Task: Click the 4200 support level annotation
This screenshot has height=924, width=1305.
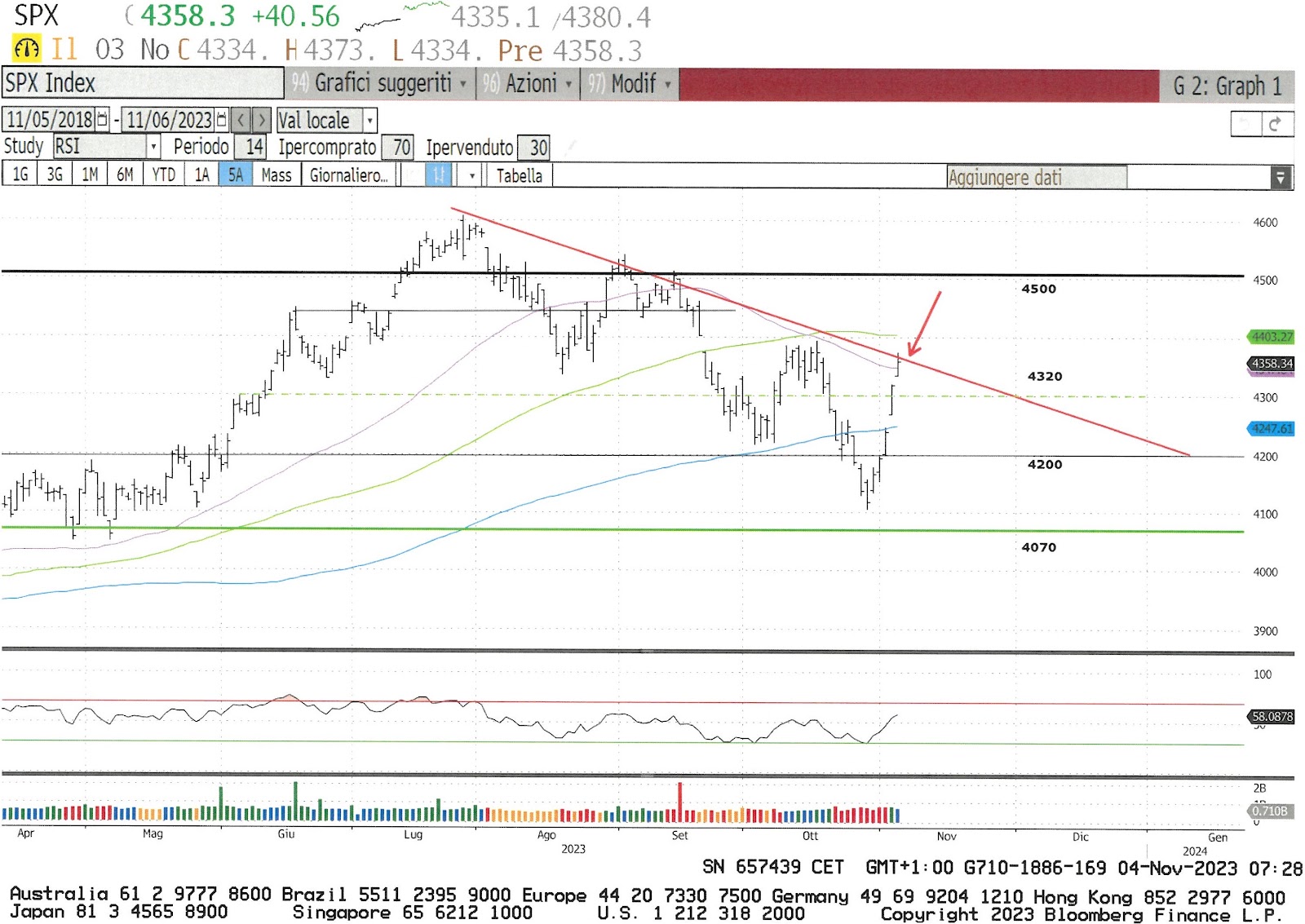Action: (1045, 464)
